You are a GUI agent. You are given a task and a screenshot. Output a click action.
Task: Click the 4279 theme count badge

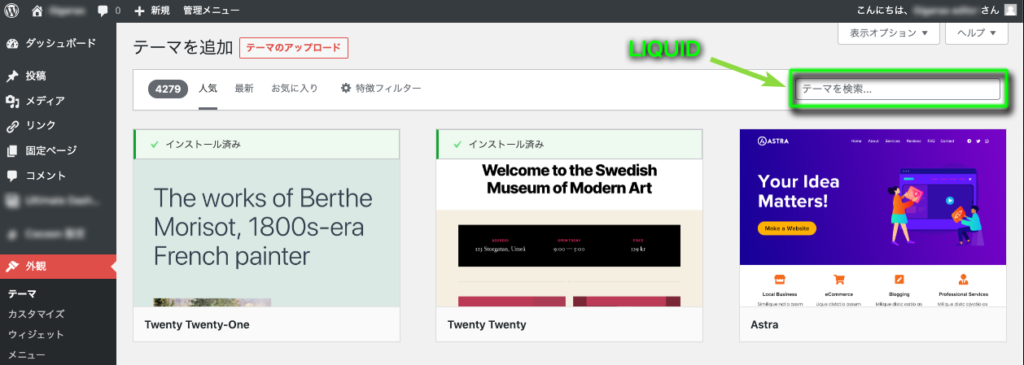tap(168, 89)
